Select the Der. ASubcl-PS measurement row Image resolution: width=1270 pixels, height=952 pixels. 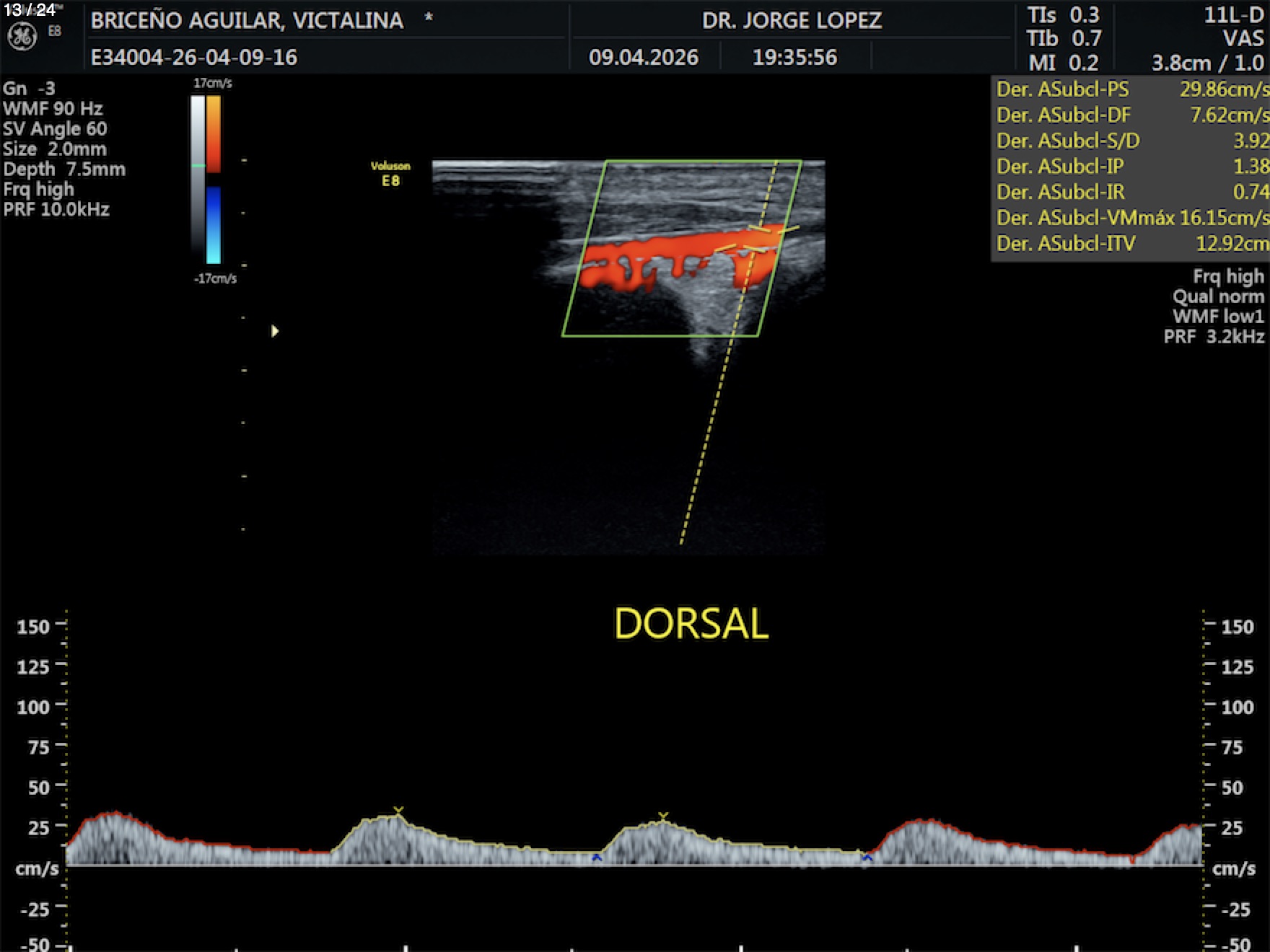pos(1130,89)
